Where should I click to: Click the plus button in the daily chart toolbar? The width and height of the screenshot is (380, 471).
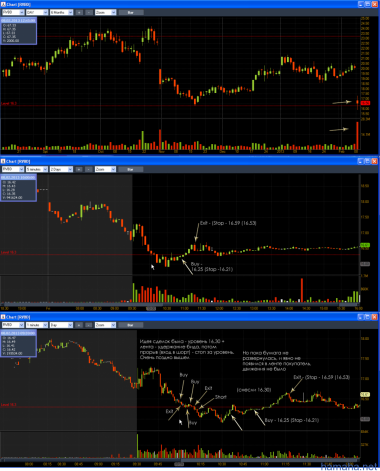click(x=79, y=12)
